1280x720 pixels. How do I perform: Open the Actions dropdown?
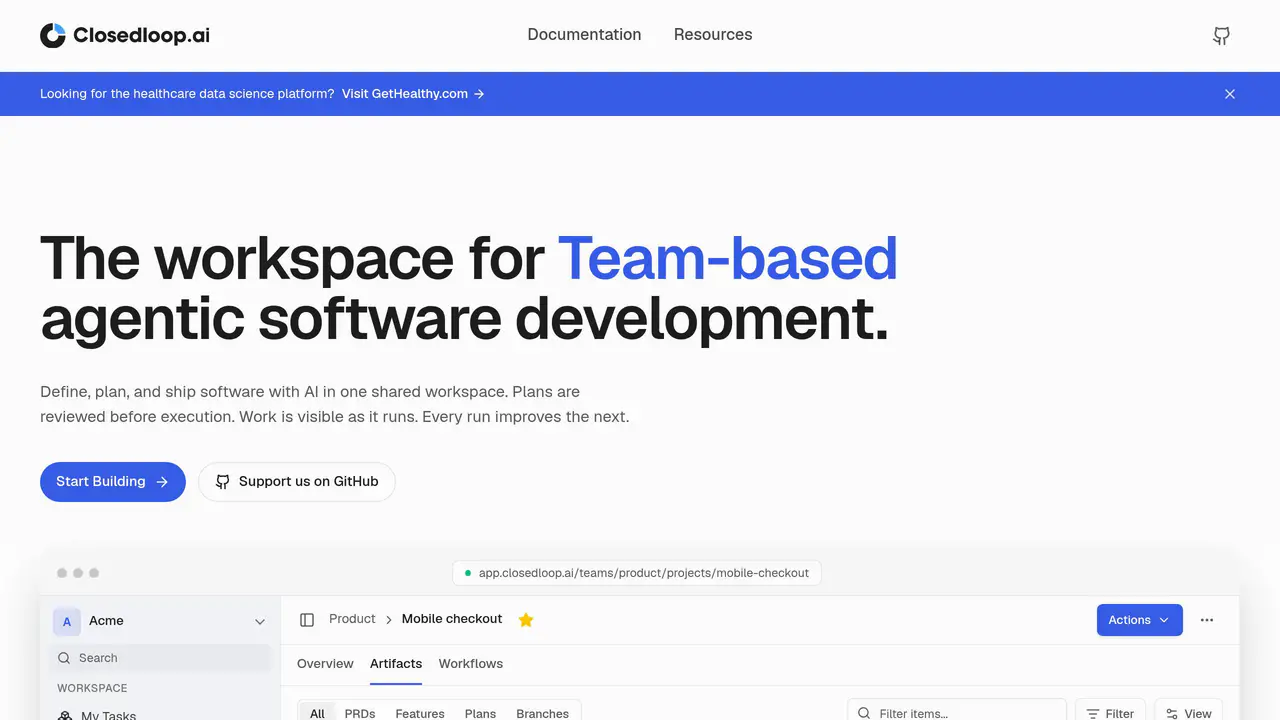point(1140,620)
